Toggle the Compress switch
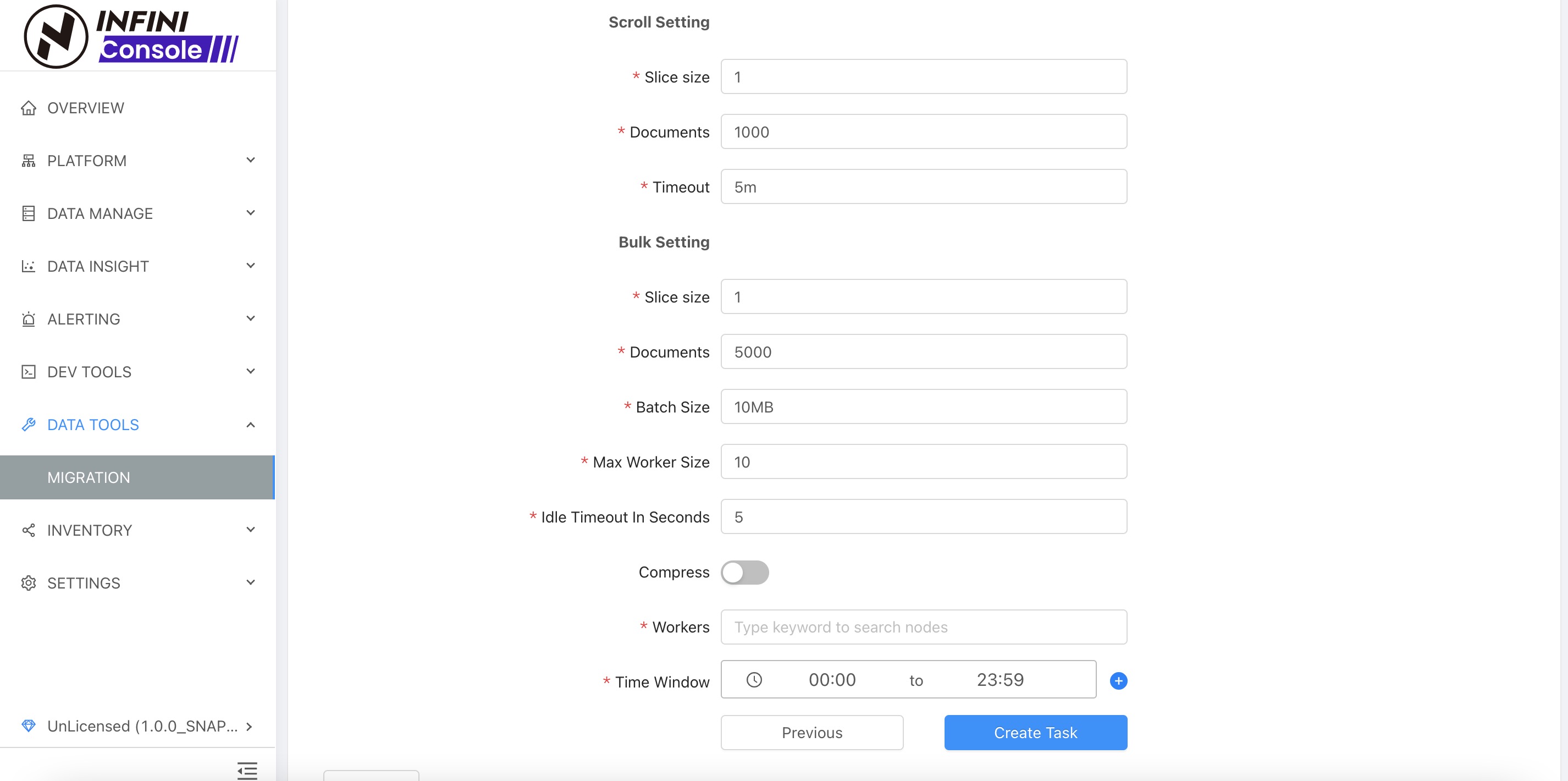The height and width of the screenshot is (781, 1568). point(744,572)
